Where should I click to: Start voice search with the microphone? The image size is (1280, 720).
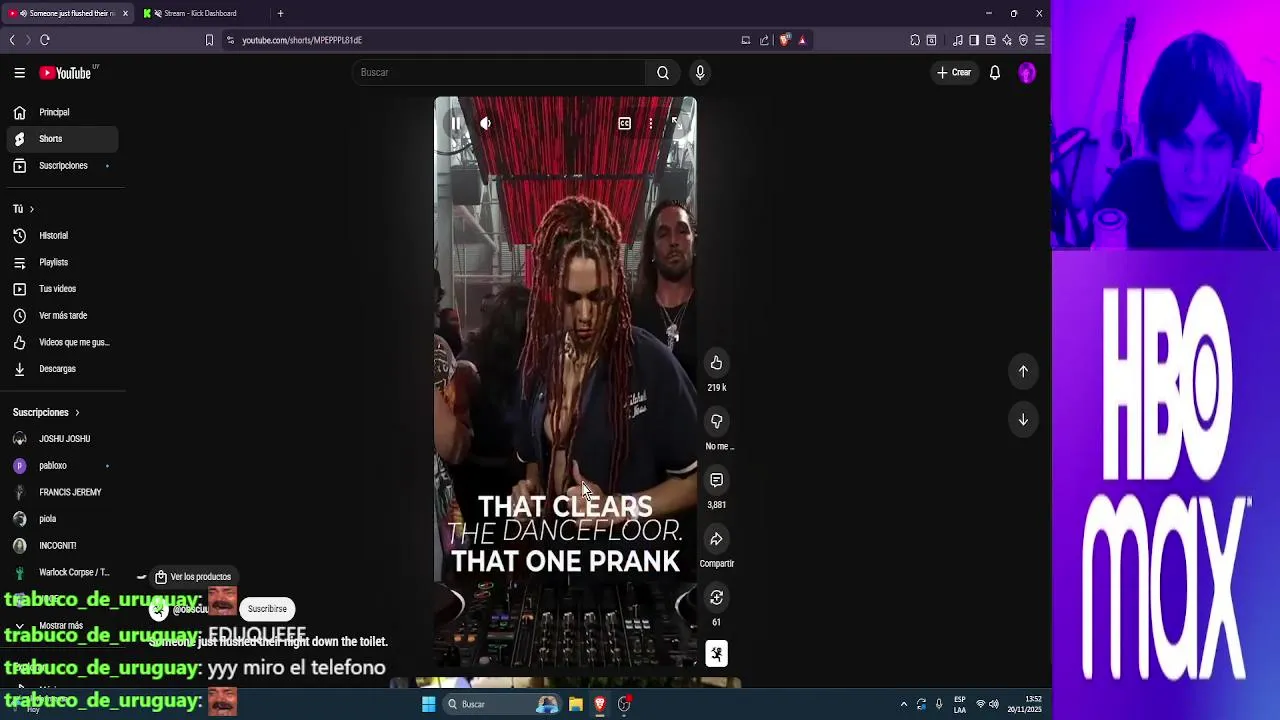(x=700, y=72)
